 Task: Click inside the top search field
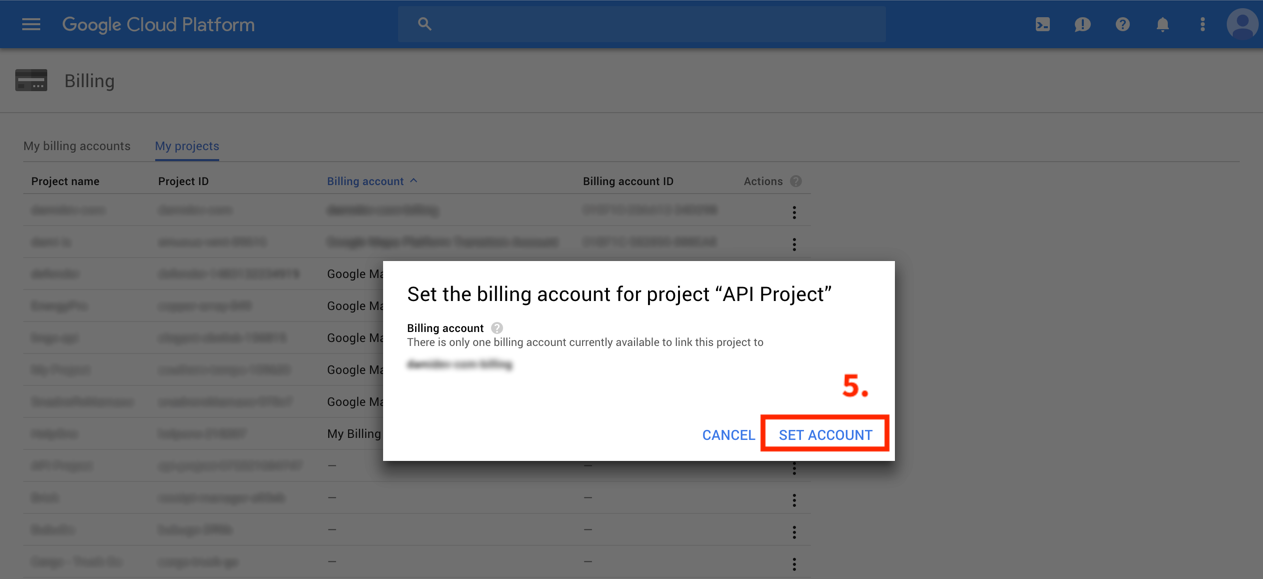[642, 23]
